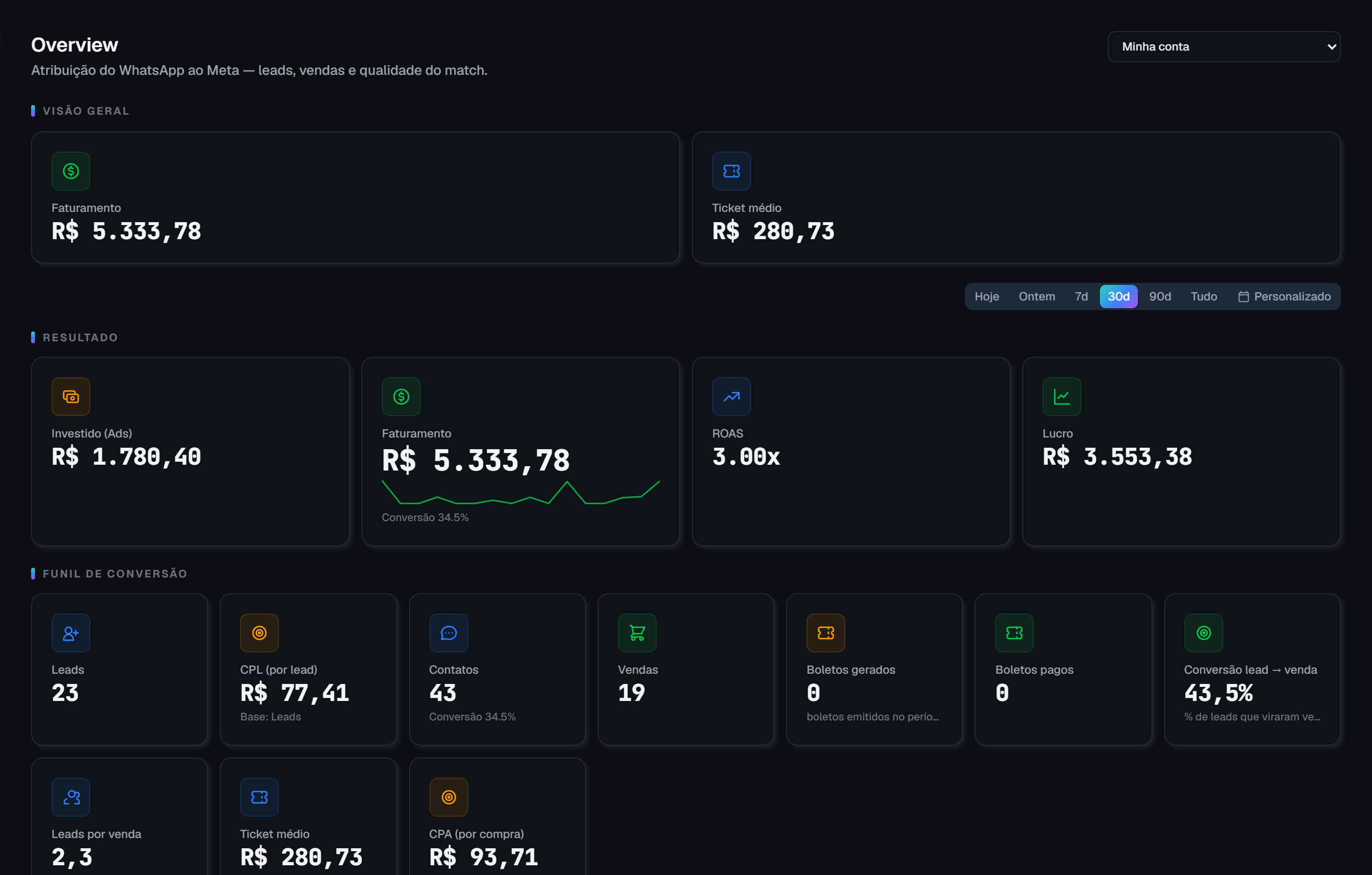Click the ticket icon on funnel Ticket médio card
The image size is (1372, 875).
(x=259, y=797)
